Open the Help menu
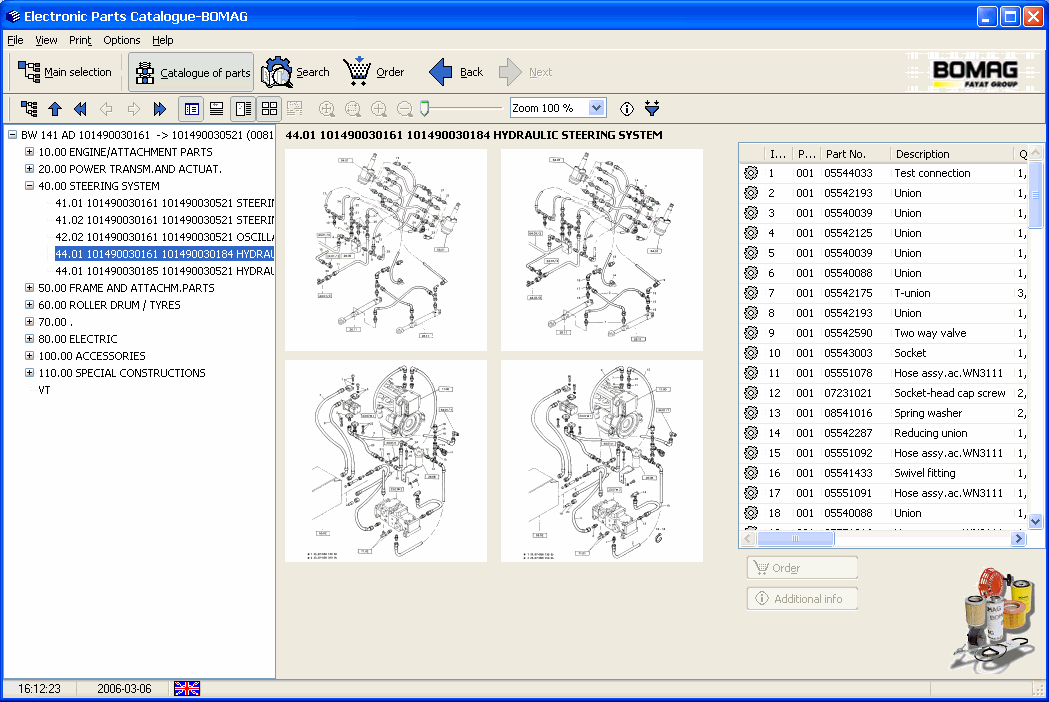 pos(163,40)
